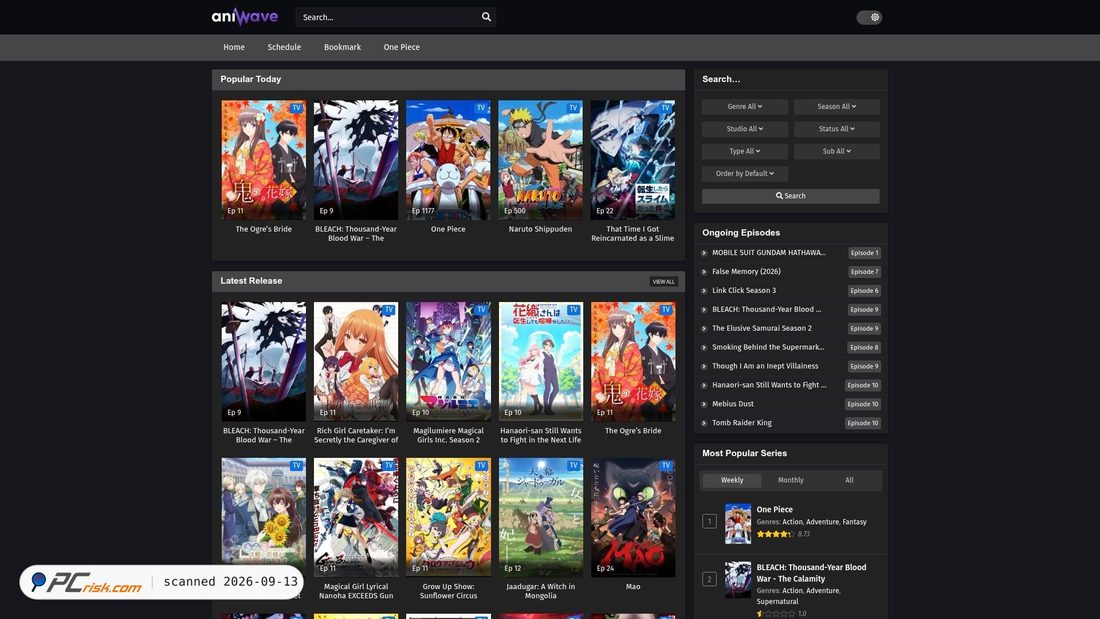
Task: Open The Ogre's Bride poster in Popular Today
Action: tap(264, 159)
